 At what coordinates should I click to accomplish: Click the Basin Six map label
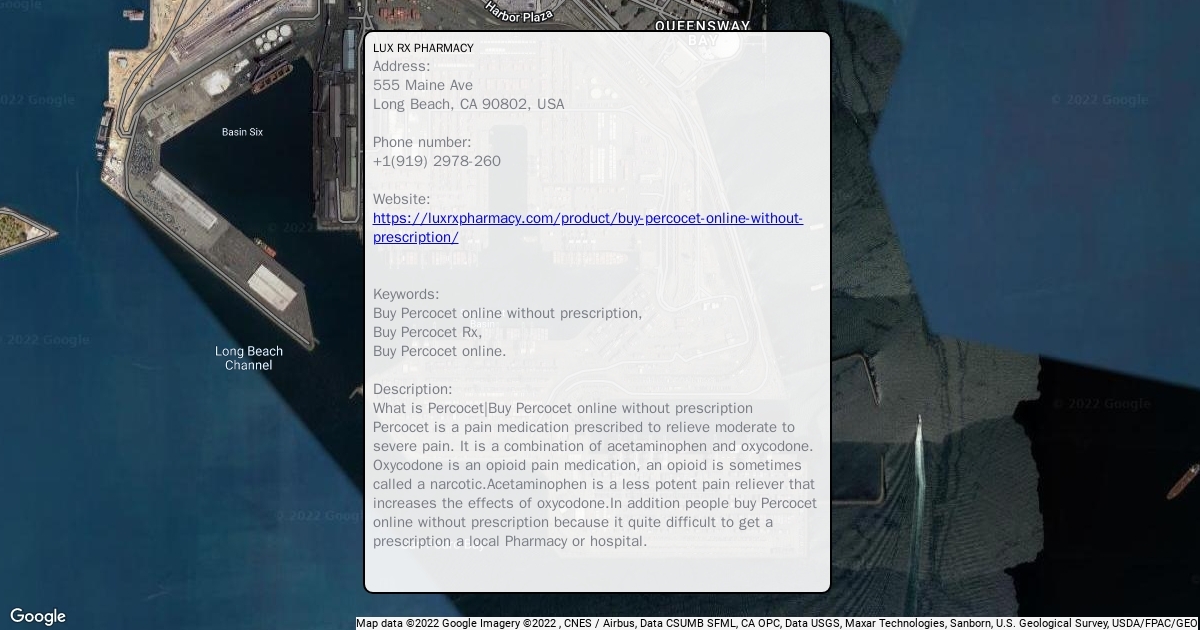[x=242, y=132]
